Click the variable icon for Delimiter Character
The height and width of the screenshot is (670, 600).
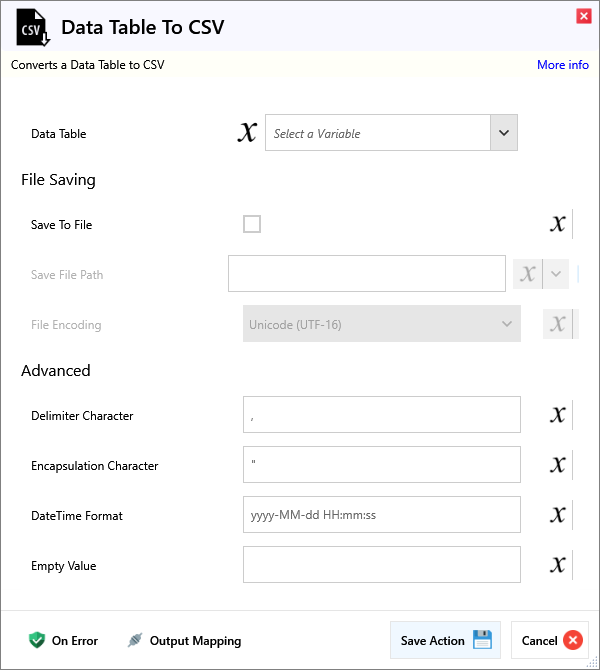[558, 415]
